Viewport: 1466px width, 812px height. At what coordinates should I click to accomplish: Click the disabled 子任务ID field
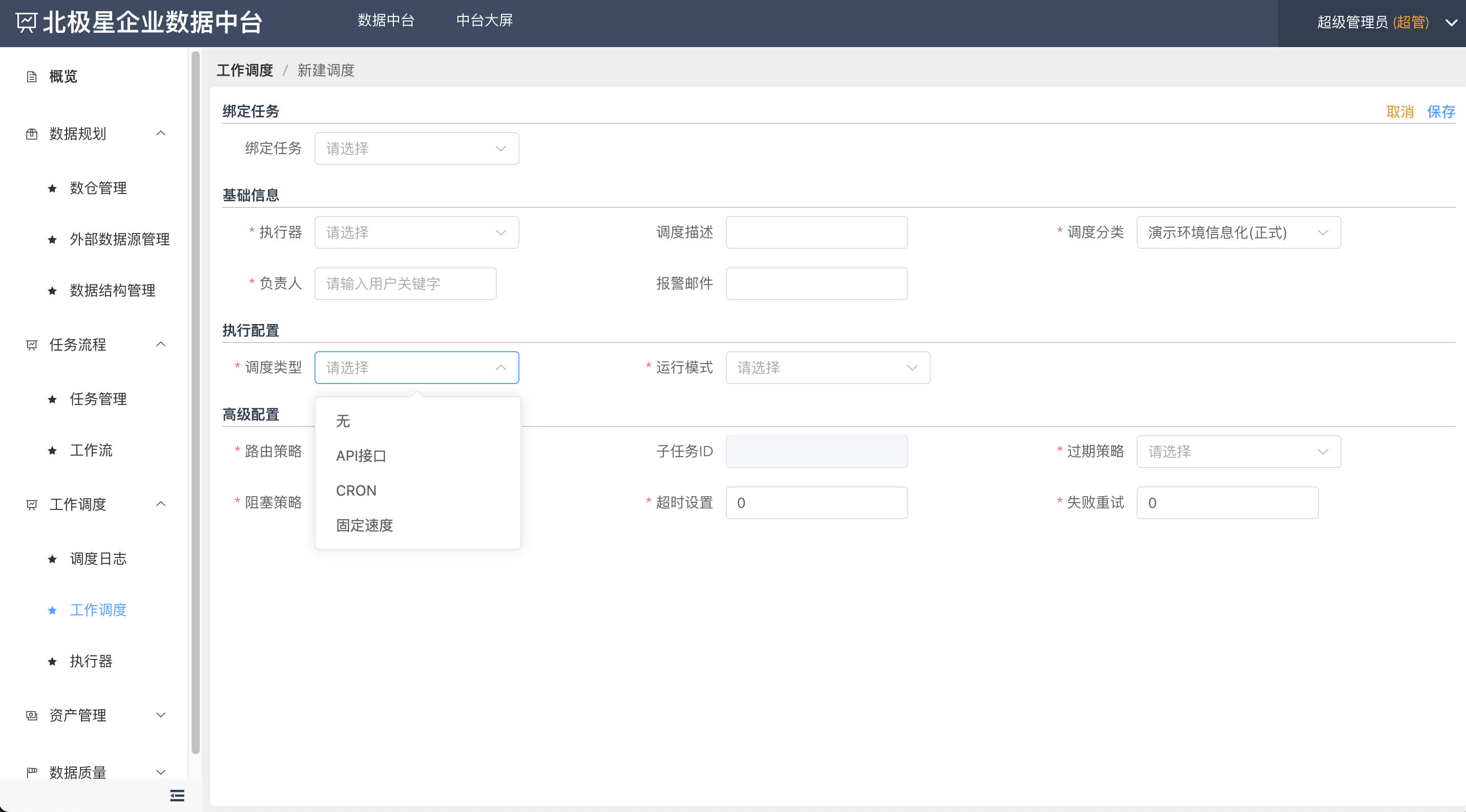click(816, 452)
